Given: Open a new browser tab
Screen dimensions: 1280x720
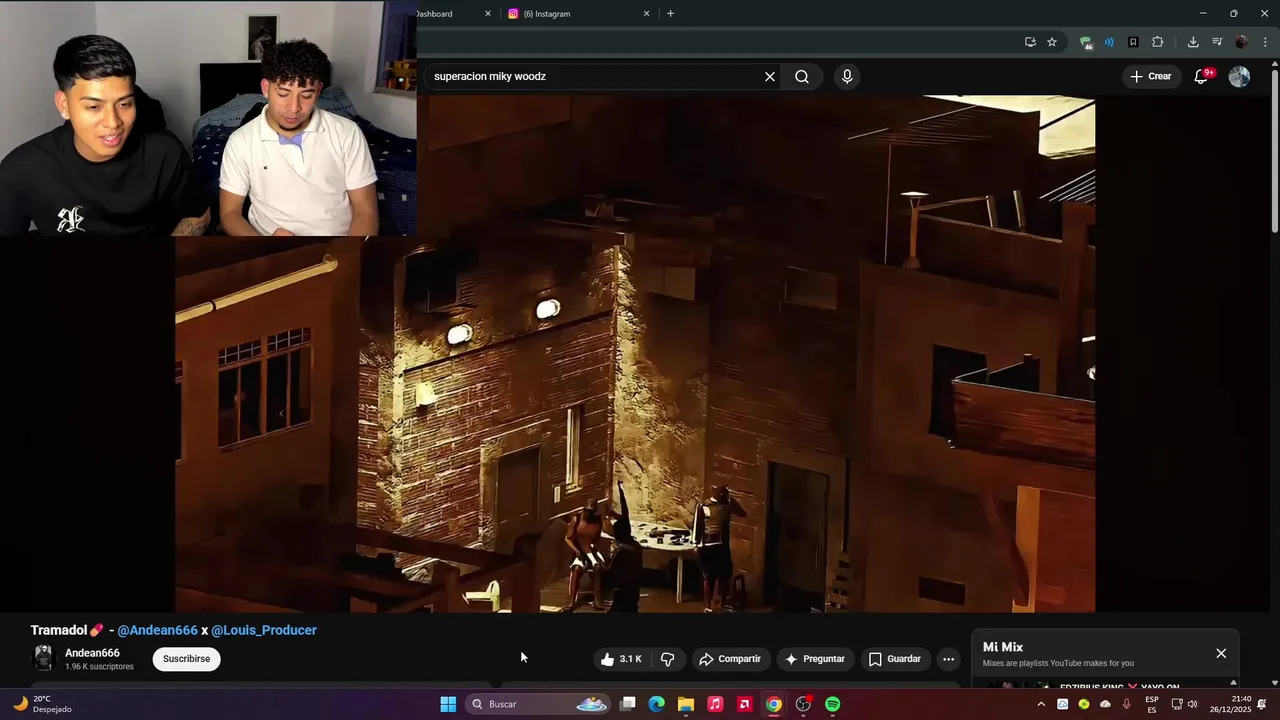Looking at the screenshot, I should click(670, 14).
